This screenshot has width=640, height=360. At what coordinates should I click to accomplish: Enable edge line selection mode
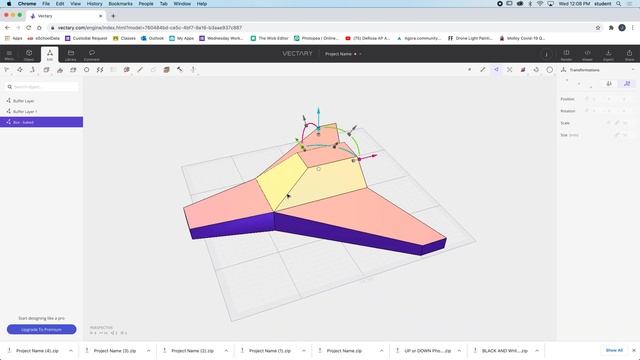coord(483,70)
